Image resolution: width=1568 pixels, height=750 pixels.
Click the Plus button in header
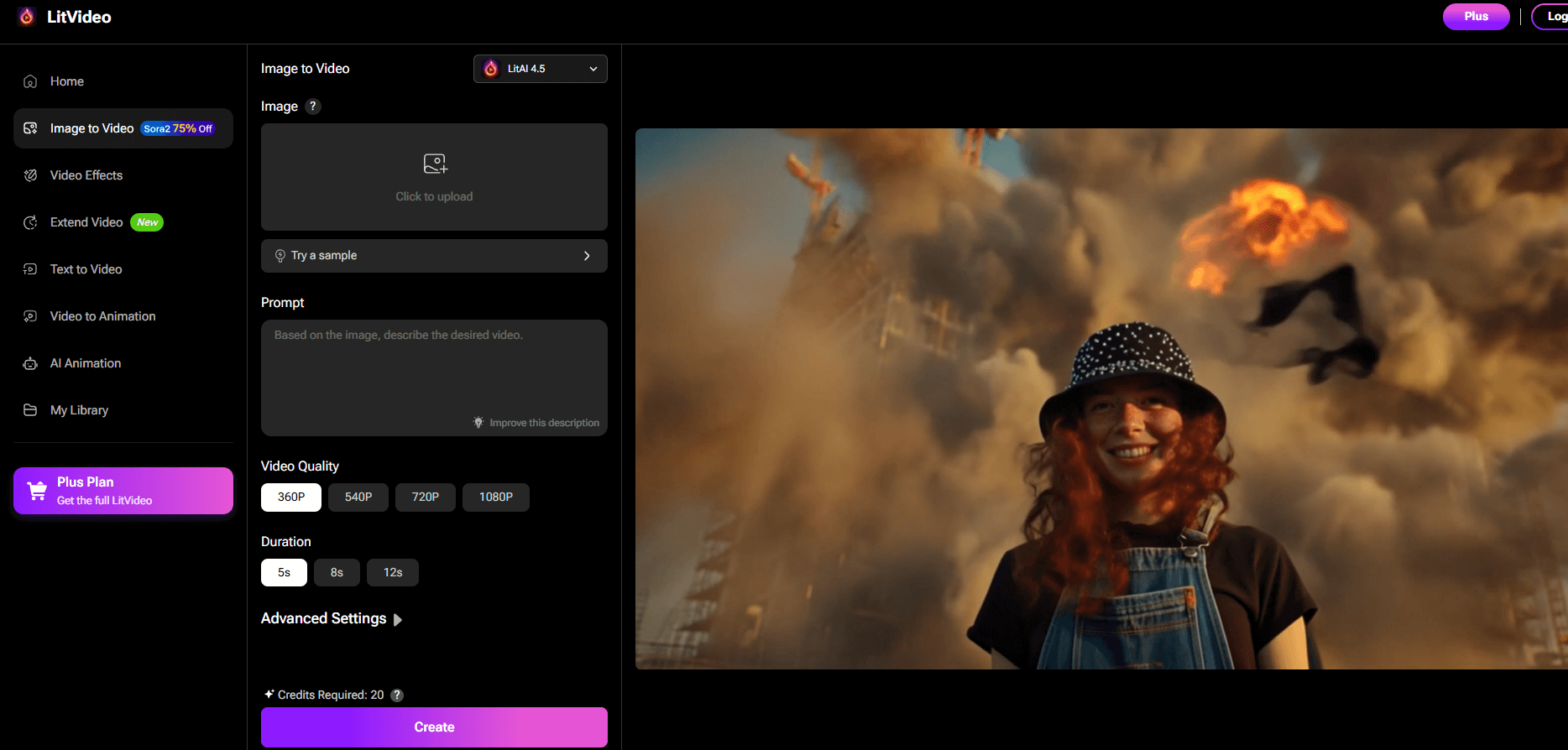tap(1476, 17)
